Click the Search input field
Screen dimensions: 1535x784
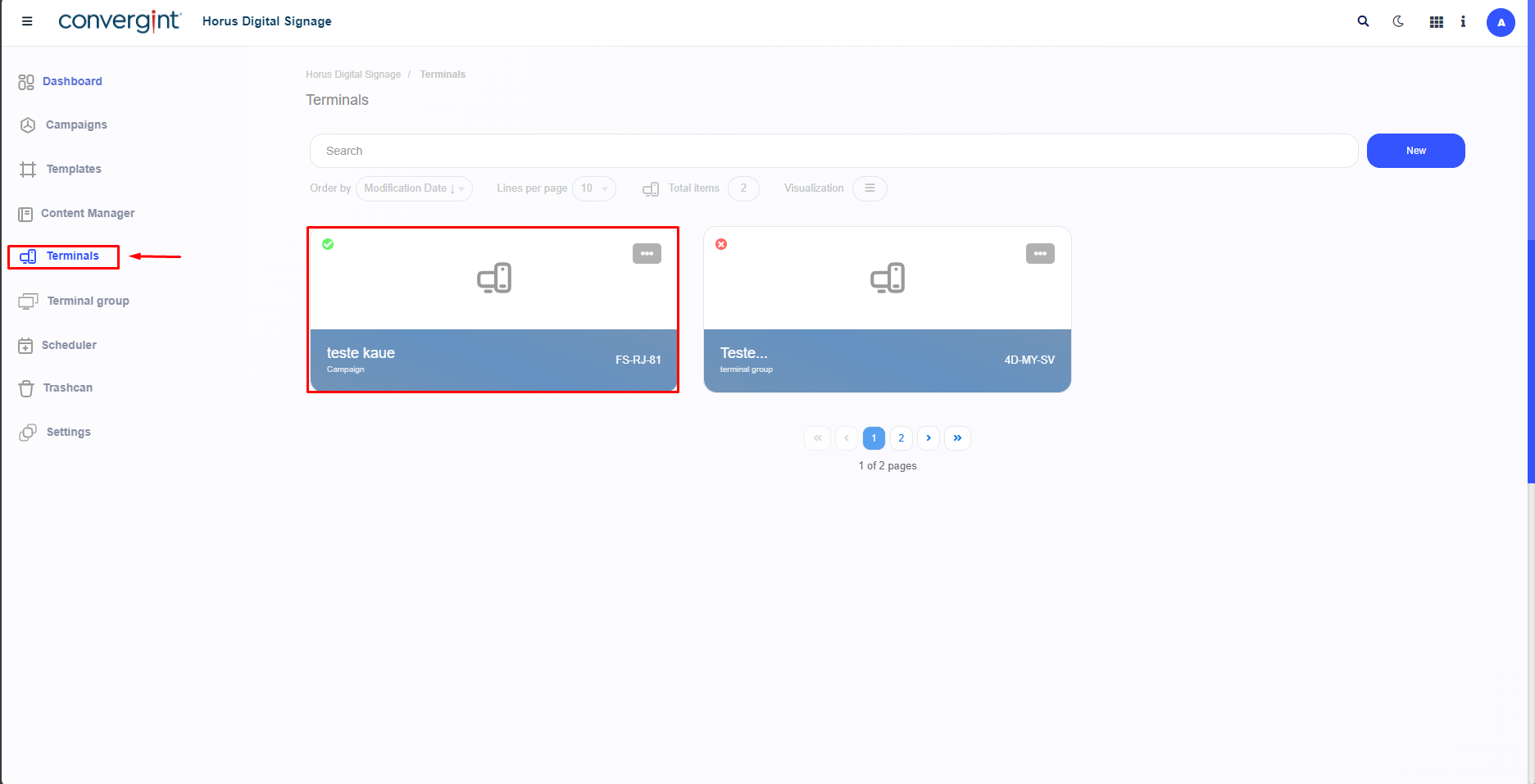point(833,151)
